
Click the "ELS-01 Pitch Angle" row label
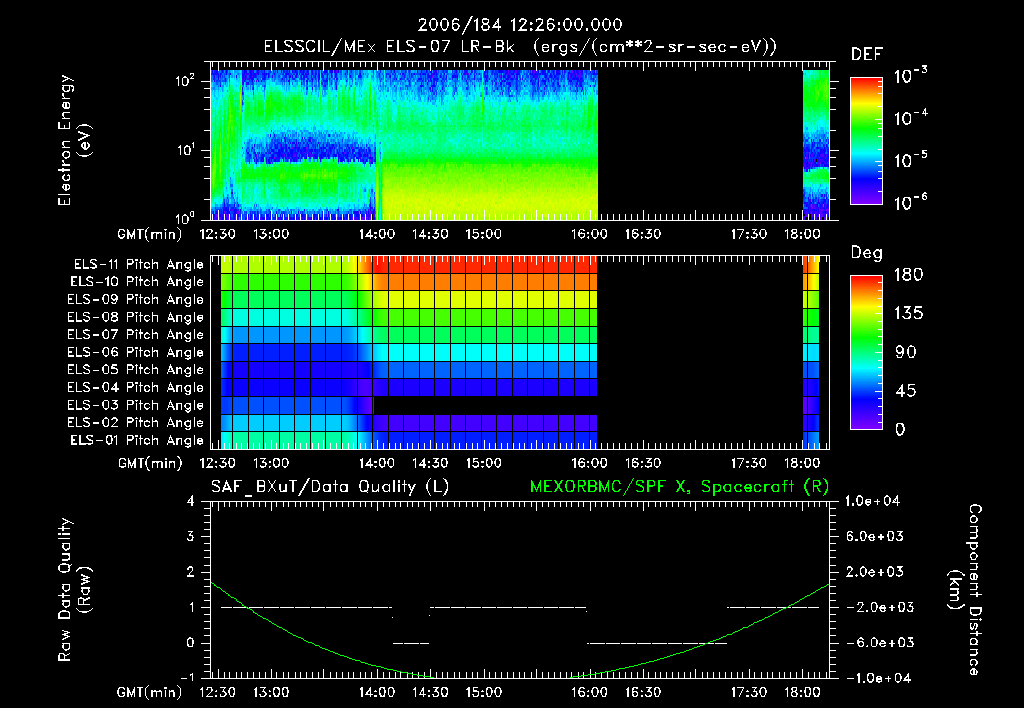point(137,440)
